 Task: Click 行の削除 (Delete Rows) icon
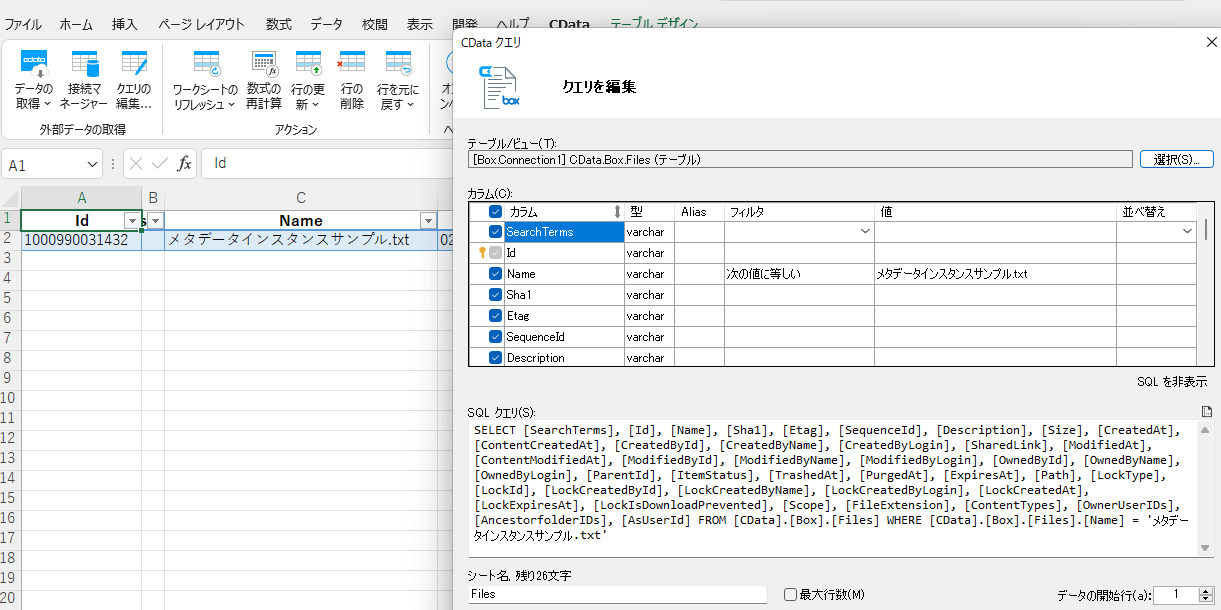point(352,80)
